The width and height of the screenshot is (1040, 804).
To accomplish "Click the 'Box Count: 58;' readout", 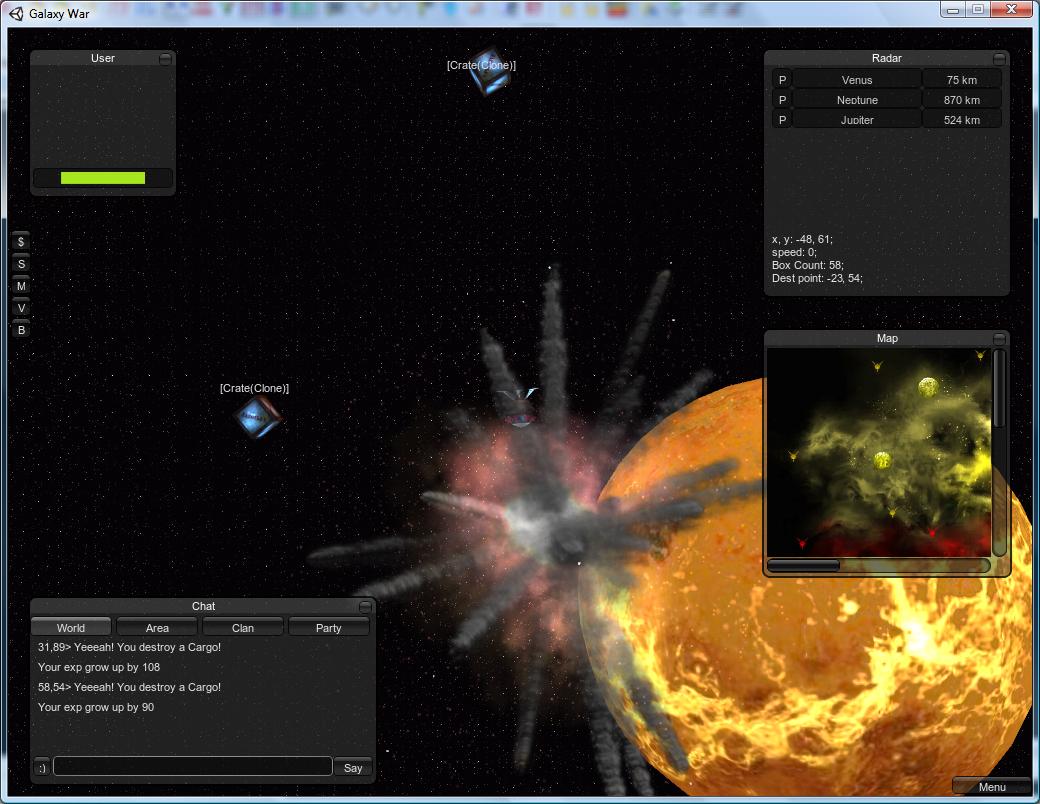I will click(808, 265).
